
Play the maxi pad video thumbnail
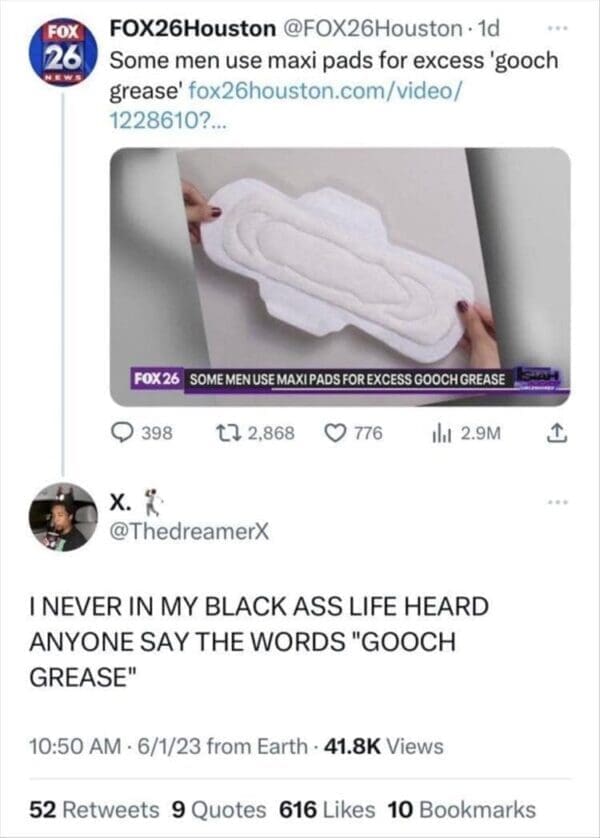pos(340,277)
